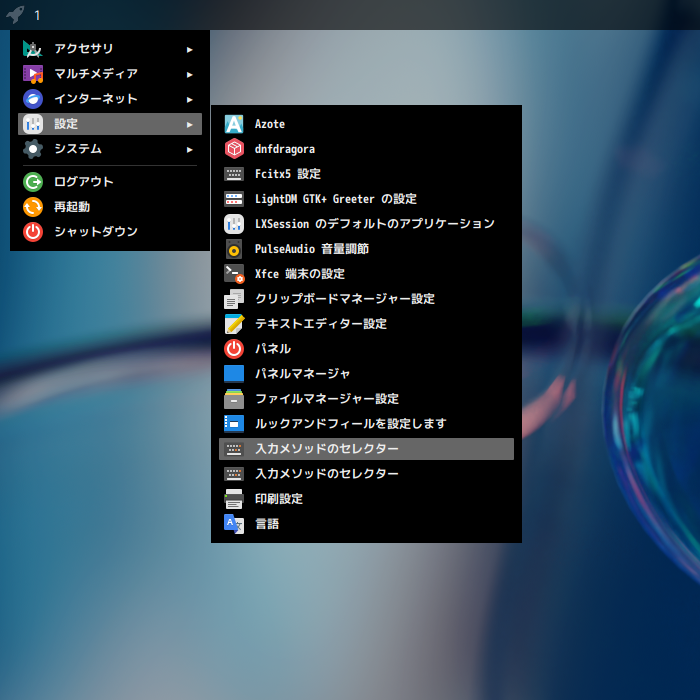700x700 pixels.
Task: Click the red power icon for パネル
Action: [234, 349]
